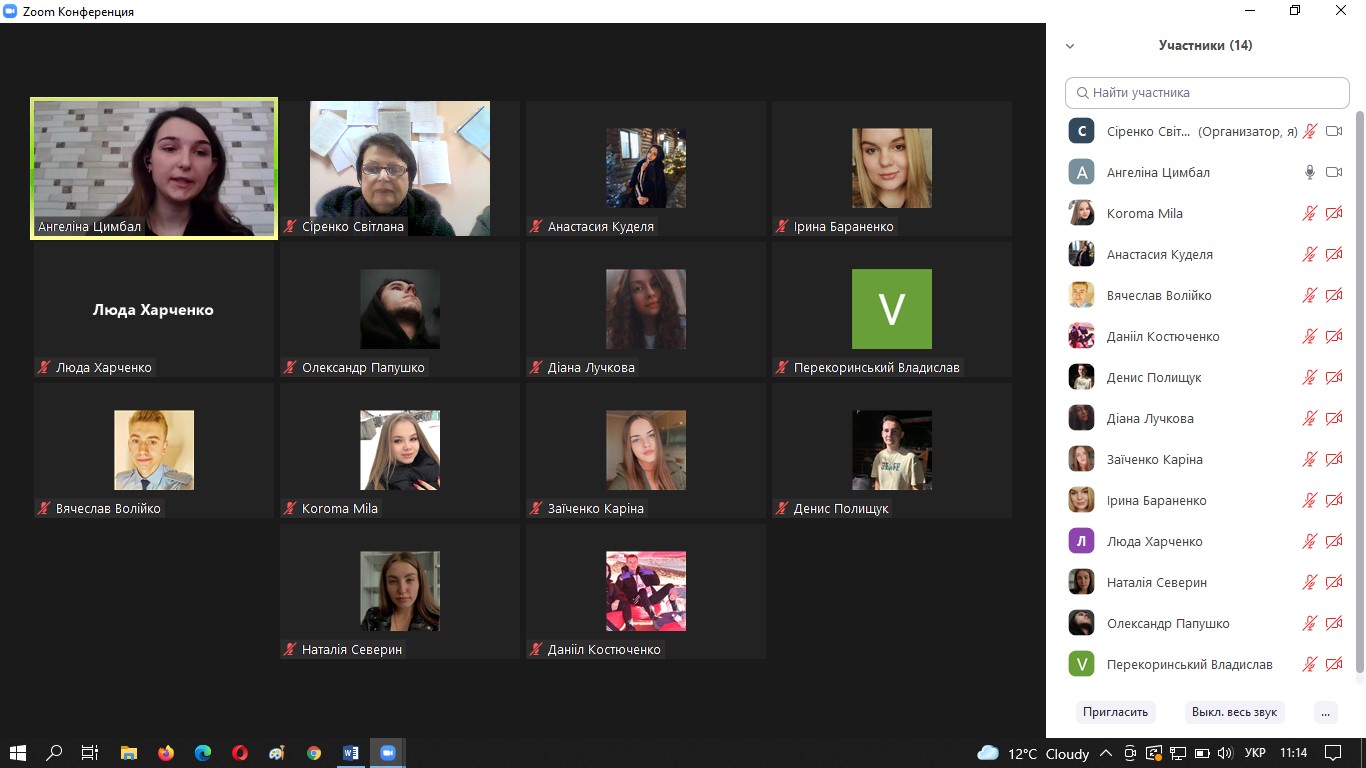Click the Zoom icon in the taskbar
This screenshot has width=1366, height=768.
click(388, 753)
